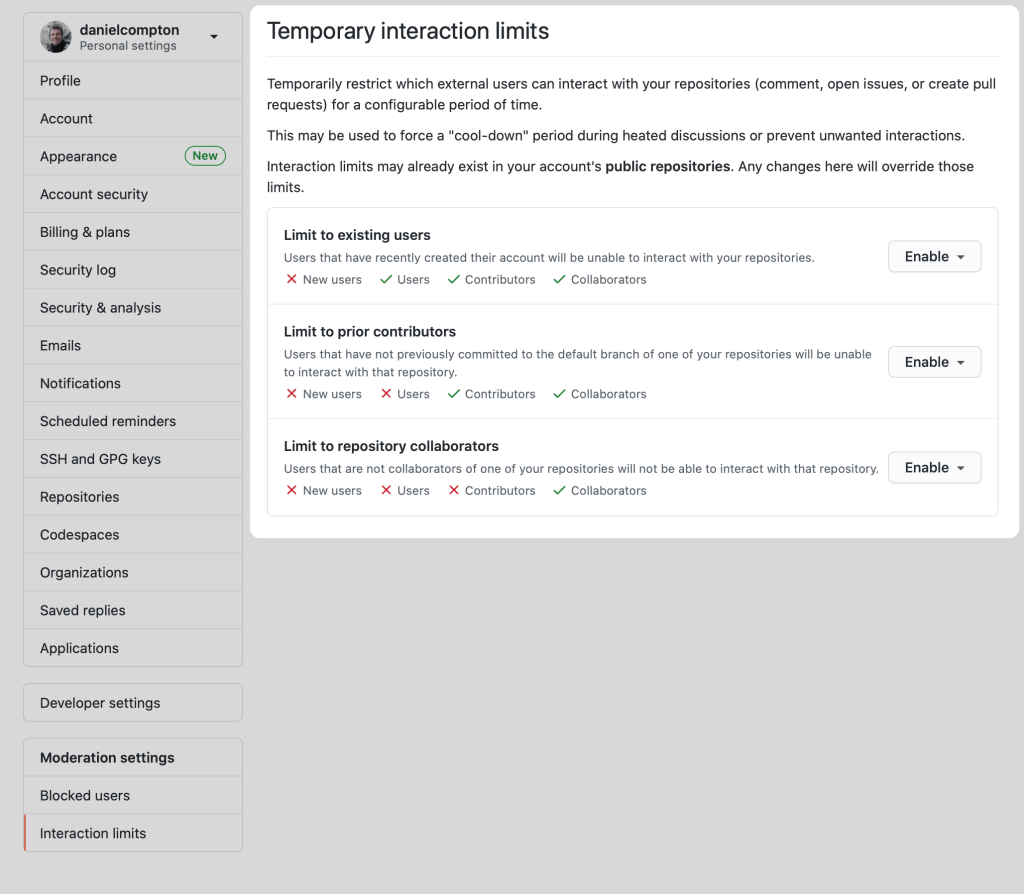The image size is (1024, 894).
Task: Open the Blocked users page
Action: pyautogui.click(x=85, y=796)
